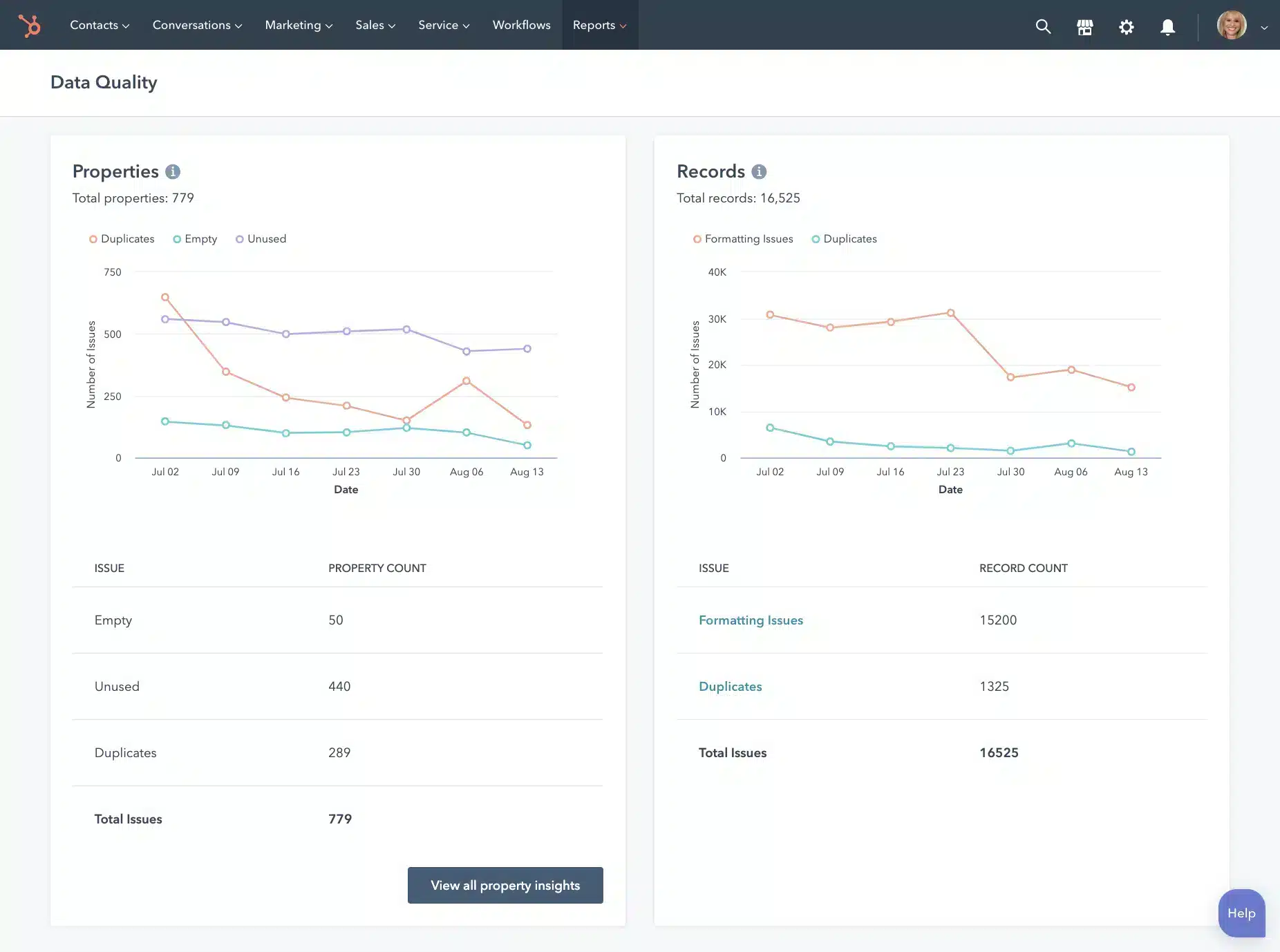Click Empty data point at Jul 16 in Properties chart
1280x952 pixels.
(286, 433)
